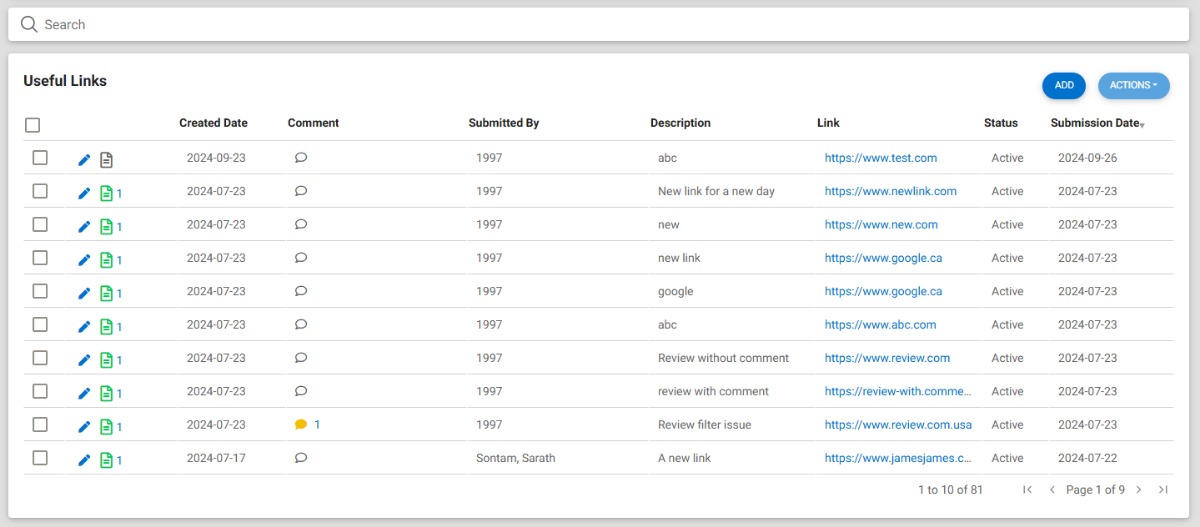Screen dimensions: 1200x527
Task: Jump to the last page arrow
Action: 1163,490
